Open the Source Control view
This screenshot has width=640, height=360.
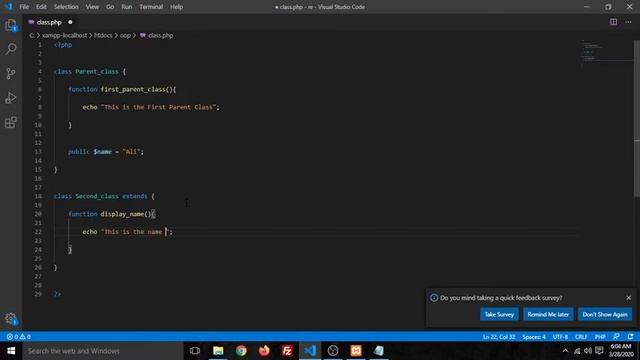tap(11, 73)
